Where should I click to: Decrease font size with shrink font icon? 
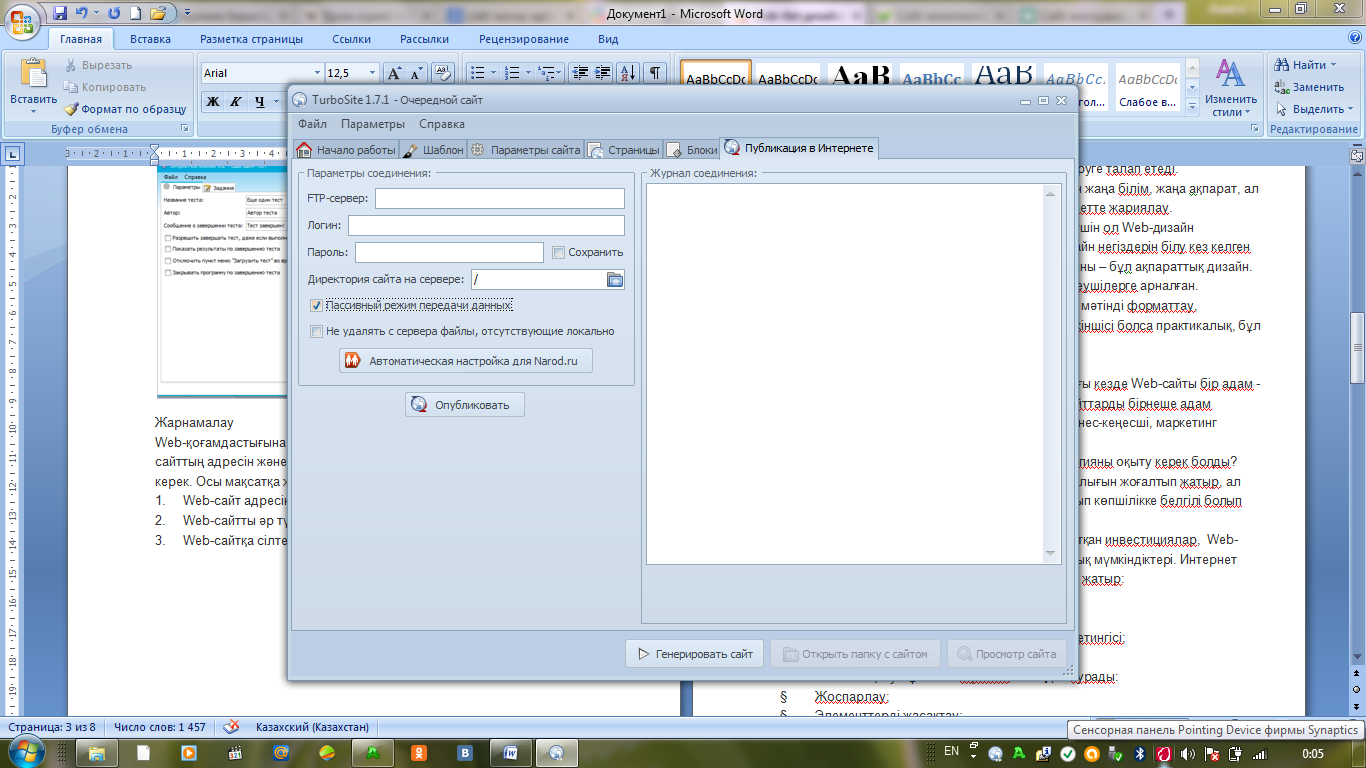(416, 73)
